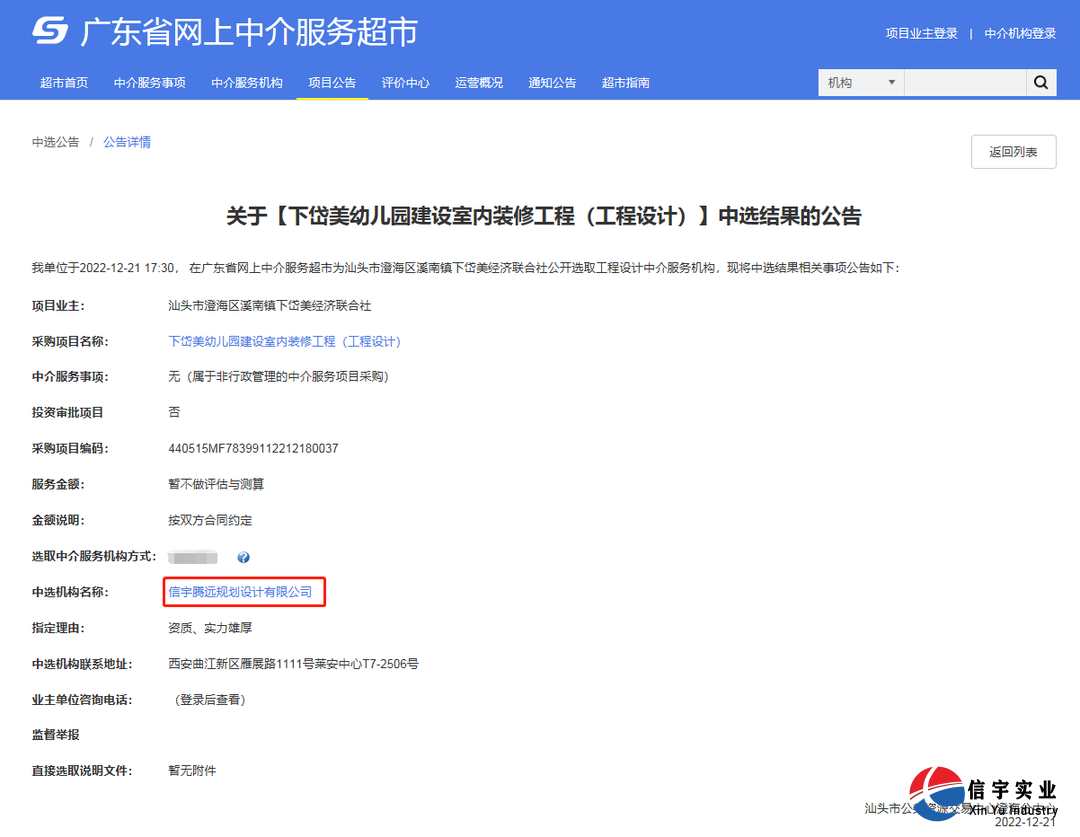Screen dimensions: 1080x837
Task: Open the 下岱美幼儿园建设室内装修工程 project link
Action: point(286,340)
